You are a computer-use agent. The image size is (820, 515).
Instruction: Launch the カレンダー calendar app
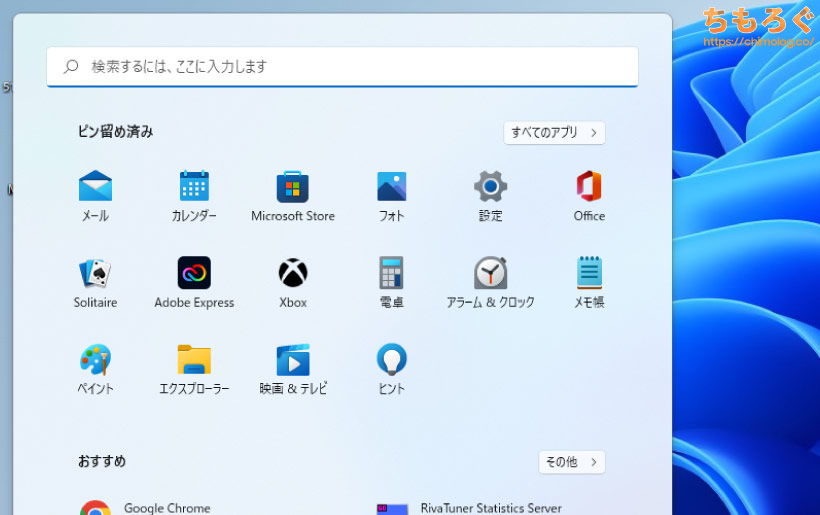194,196
